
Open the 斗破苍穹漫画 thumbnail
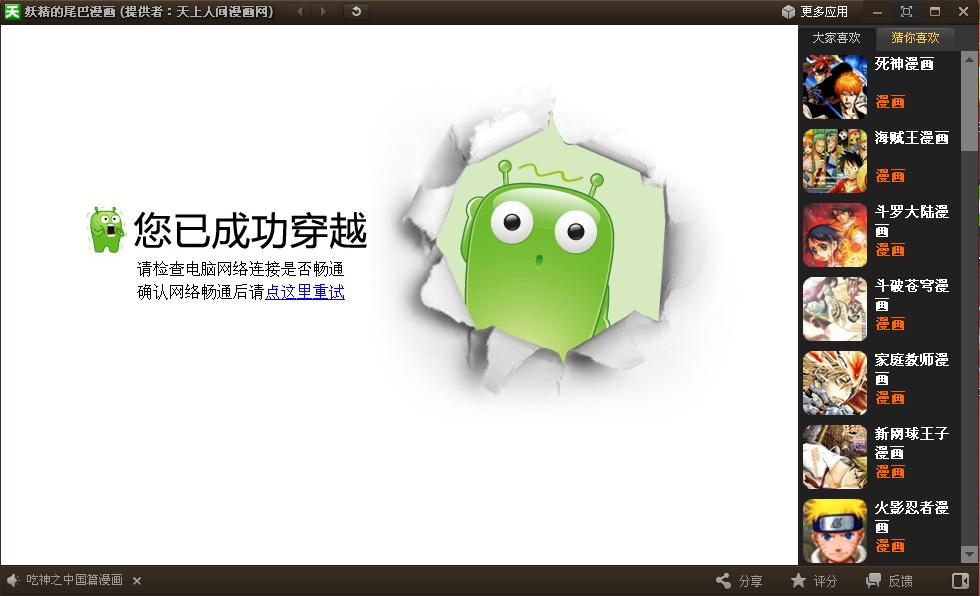835,309
